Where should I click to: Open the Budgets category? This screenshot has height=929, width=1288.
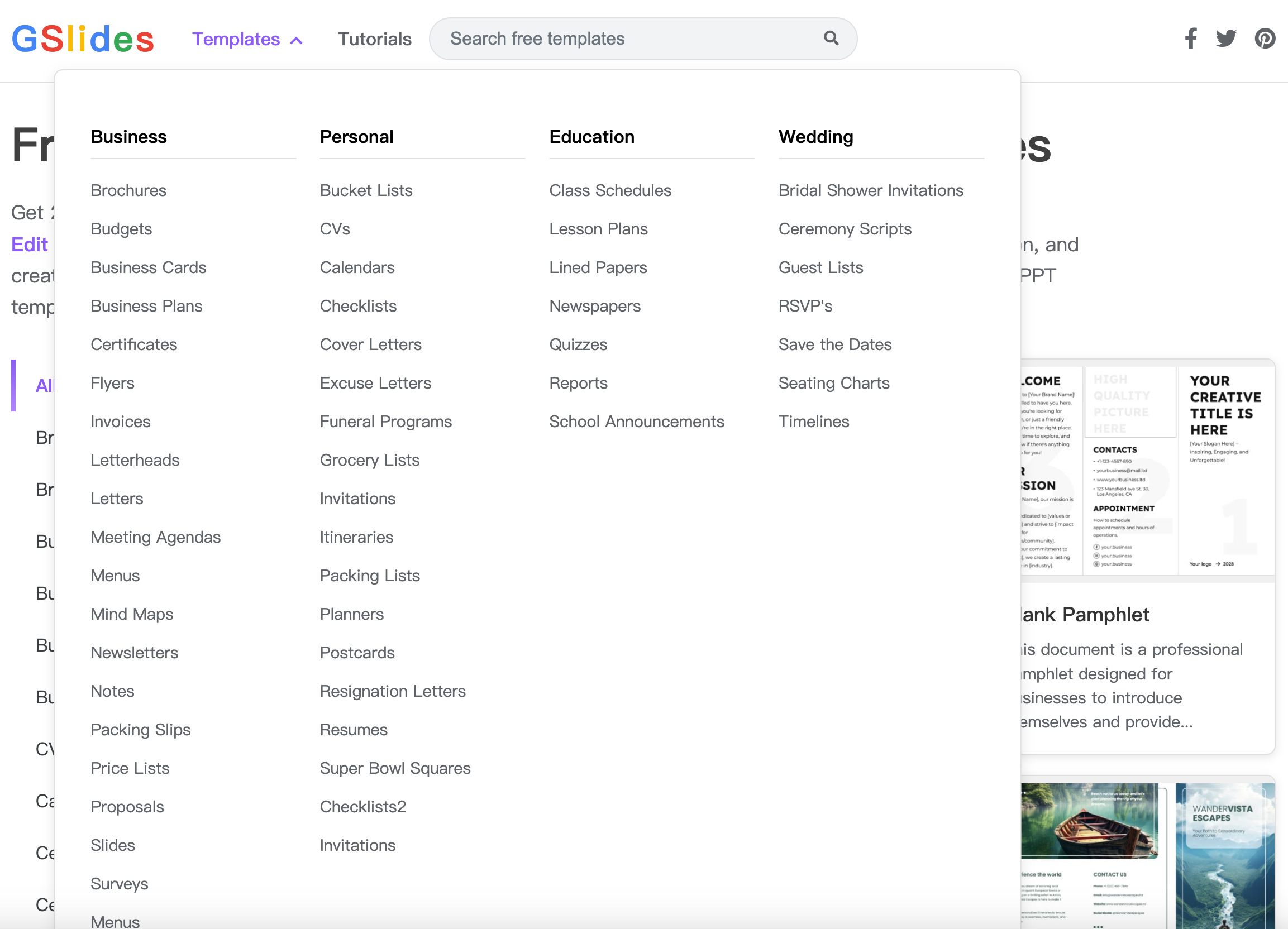point(121,229)
